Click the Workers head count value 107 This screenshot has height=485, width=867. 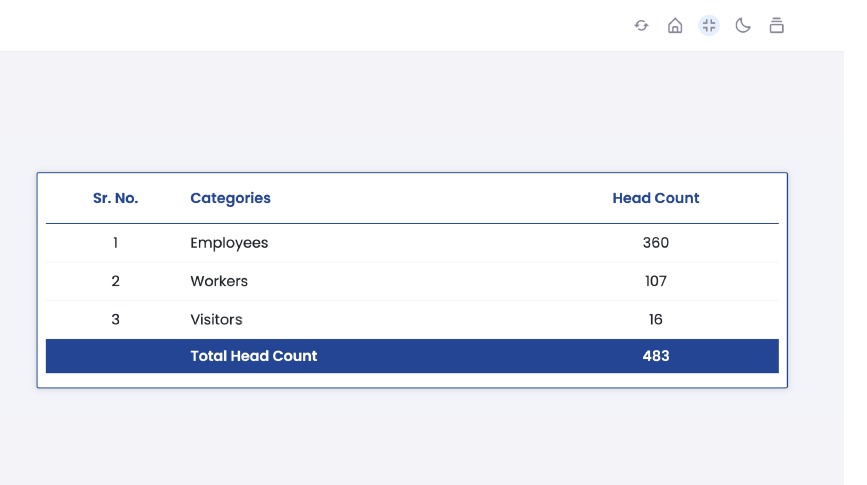656,281
